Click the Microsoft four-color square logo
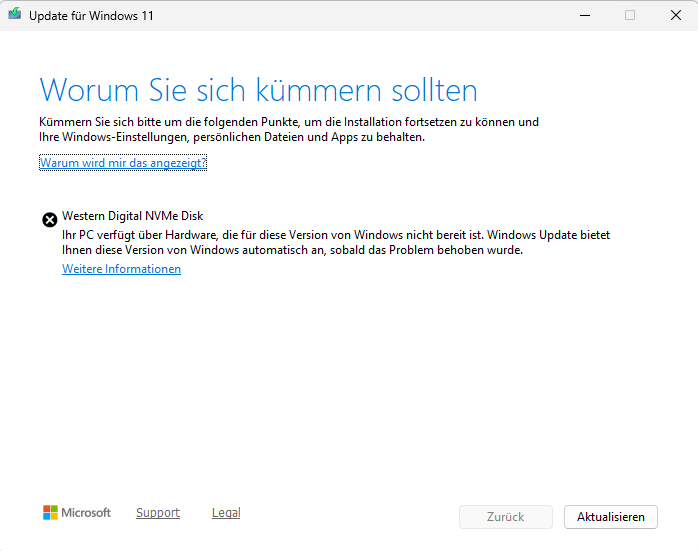The width and height of the screenshot is (698, 551). point(50,513)
